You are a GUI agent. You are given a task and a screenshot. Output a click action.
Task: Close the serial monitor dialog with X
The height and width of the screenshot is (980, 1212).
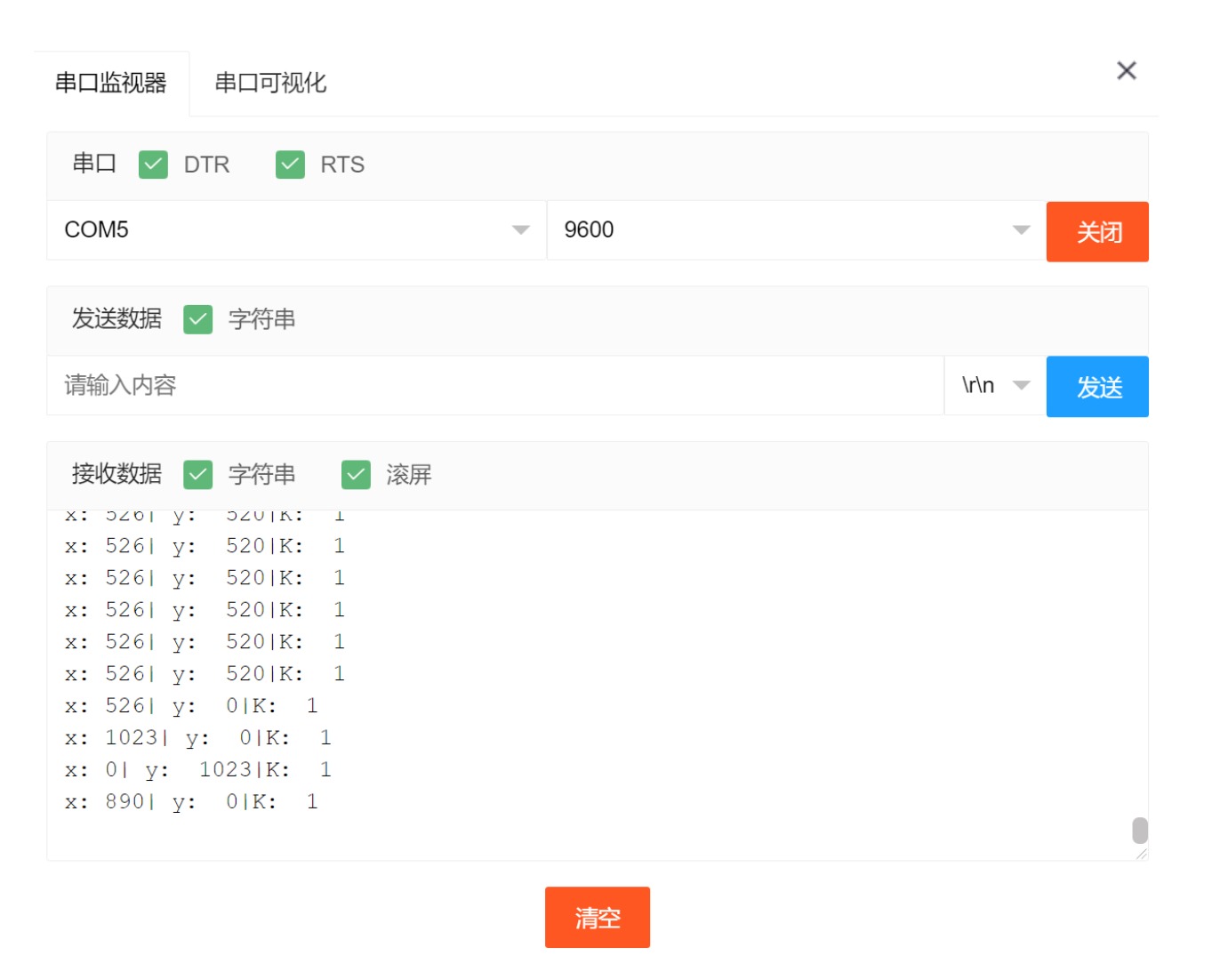pyautogui.click(x=1126, y=71)
